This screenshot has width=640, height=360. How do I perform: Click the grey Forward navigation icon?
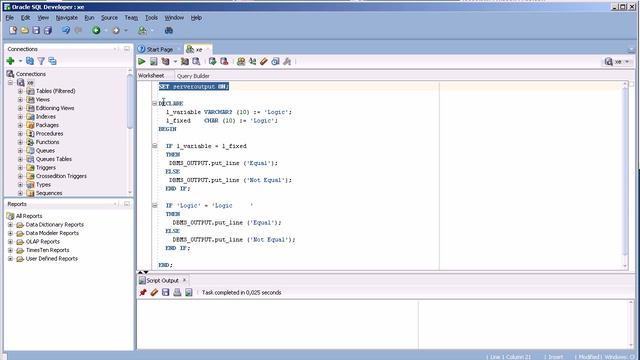tap(116, 30)
